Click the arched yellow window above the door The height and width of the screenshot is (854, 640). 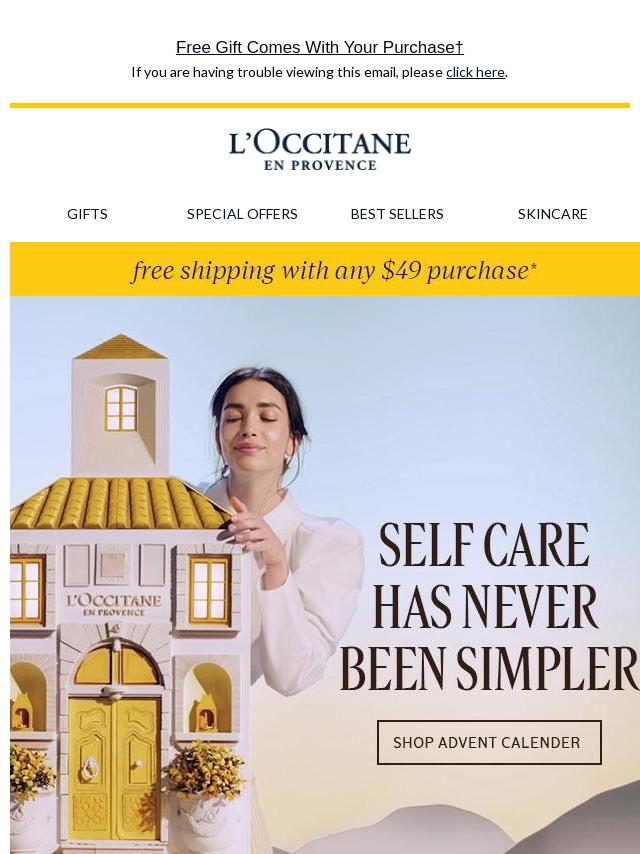tap(115, 665)
